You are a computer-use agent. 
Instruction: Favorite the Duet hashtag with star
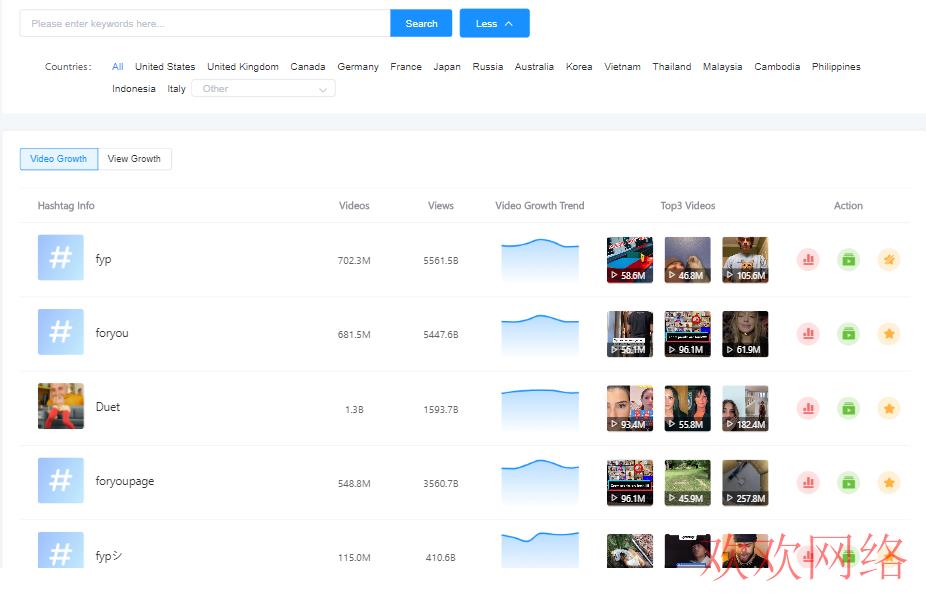(889, 408)
